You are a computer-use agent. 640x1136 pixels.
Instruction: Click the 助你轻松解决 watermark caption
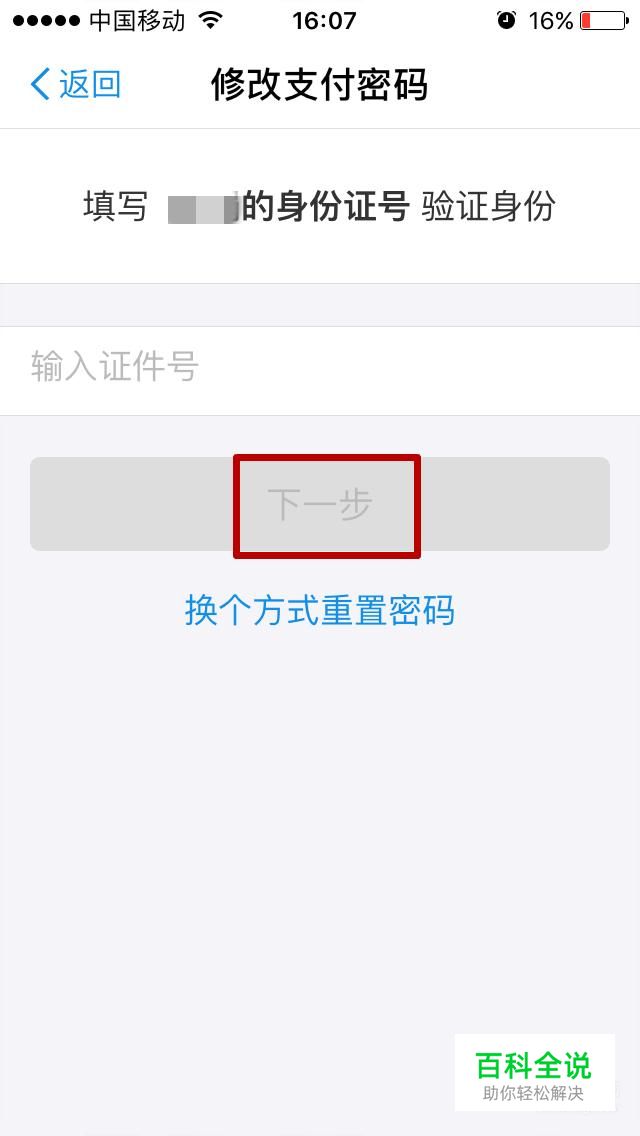(533, 1093)
